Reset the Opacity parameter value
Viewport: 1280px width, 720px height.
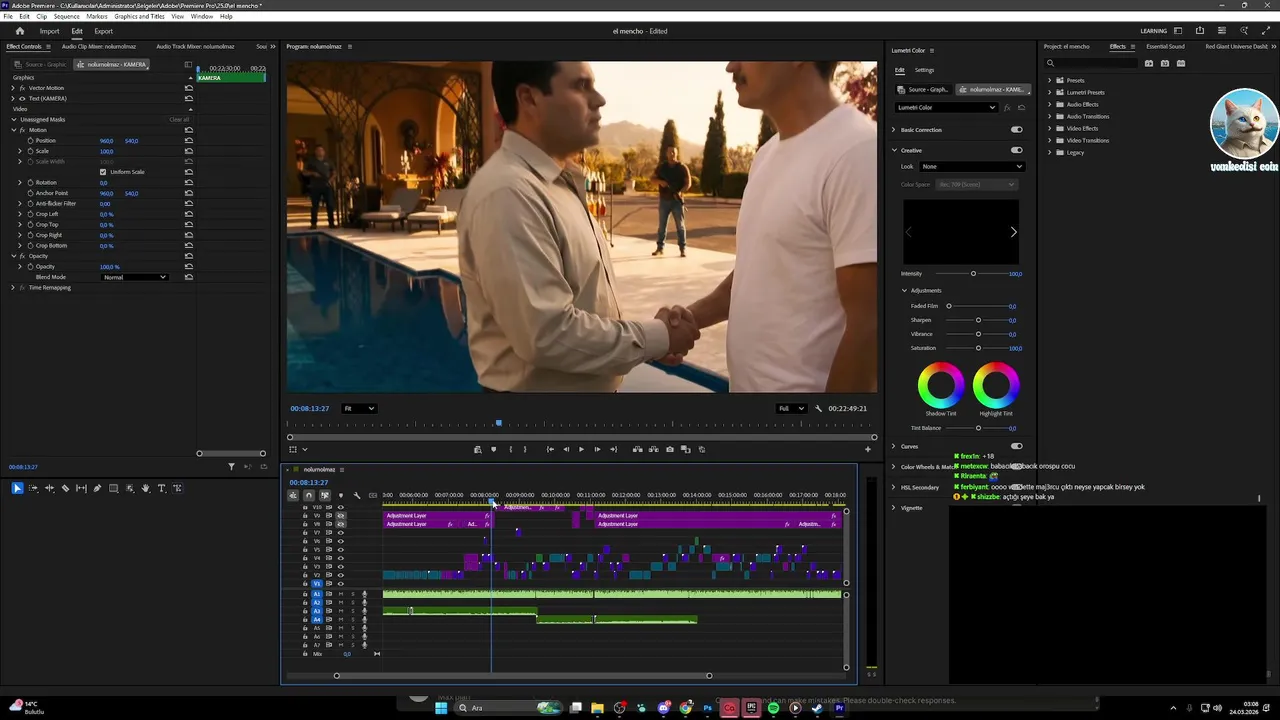(189, 266)
